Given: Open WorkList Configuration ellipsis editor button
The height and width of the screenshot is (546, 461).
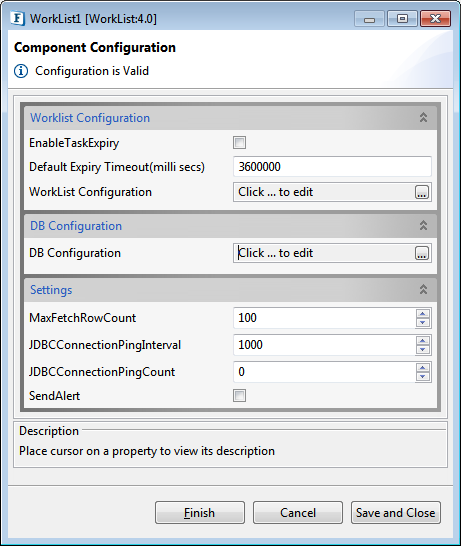Looking at the screenshot, I should point(422,192).
